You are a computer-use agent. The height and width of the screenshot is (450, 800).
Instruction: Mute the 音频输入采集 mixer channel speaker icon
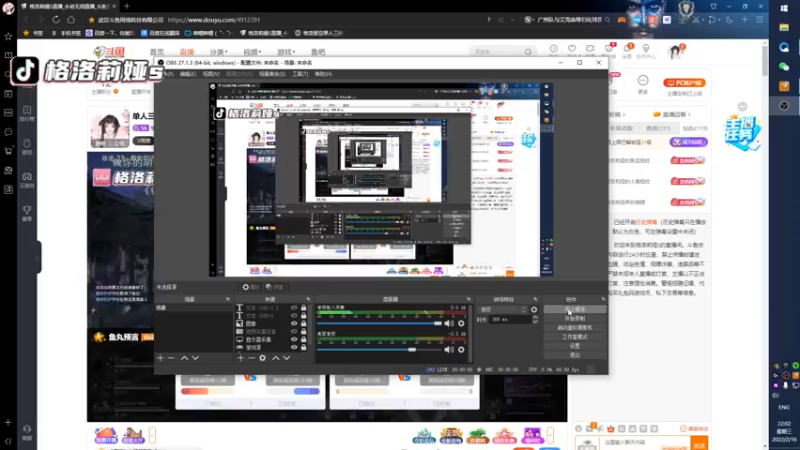point(448,323)
